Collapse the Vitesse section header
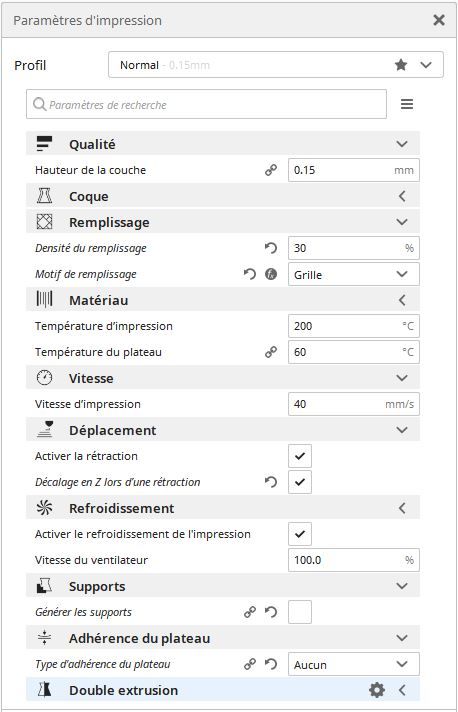This screenshot has height=712, width=458. [x=223, y=378]
